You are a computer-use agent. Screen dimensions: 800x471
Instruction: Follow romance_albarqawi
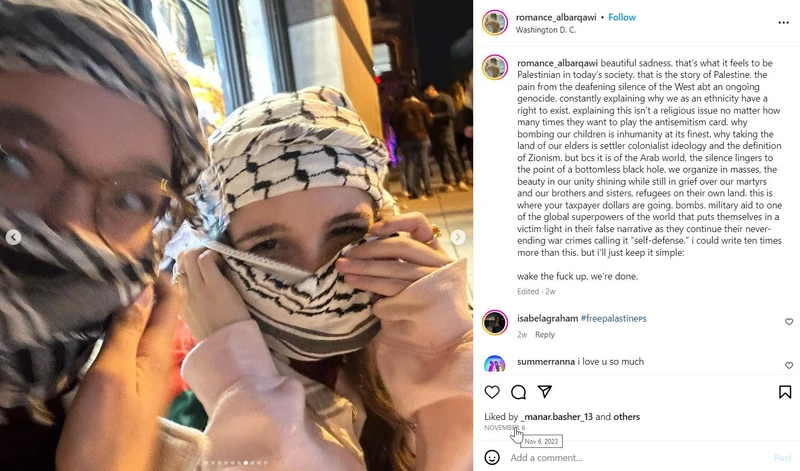[x=621, y=17]
